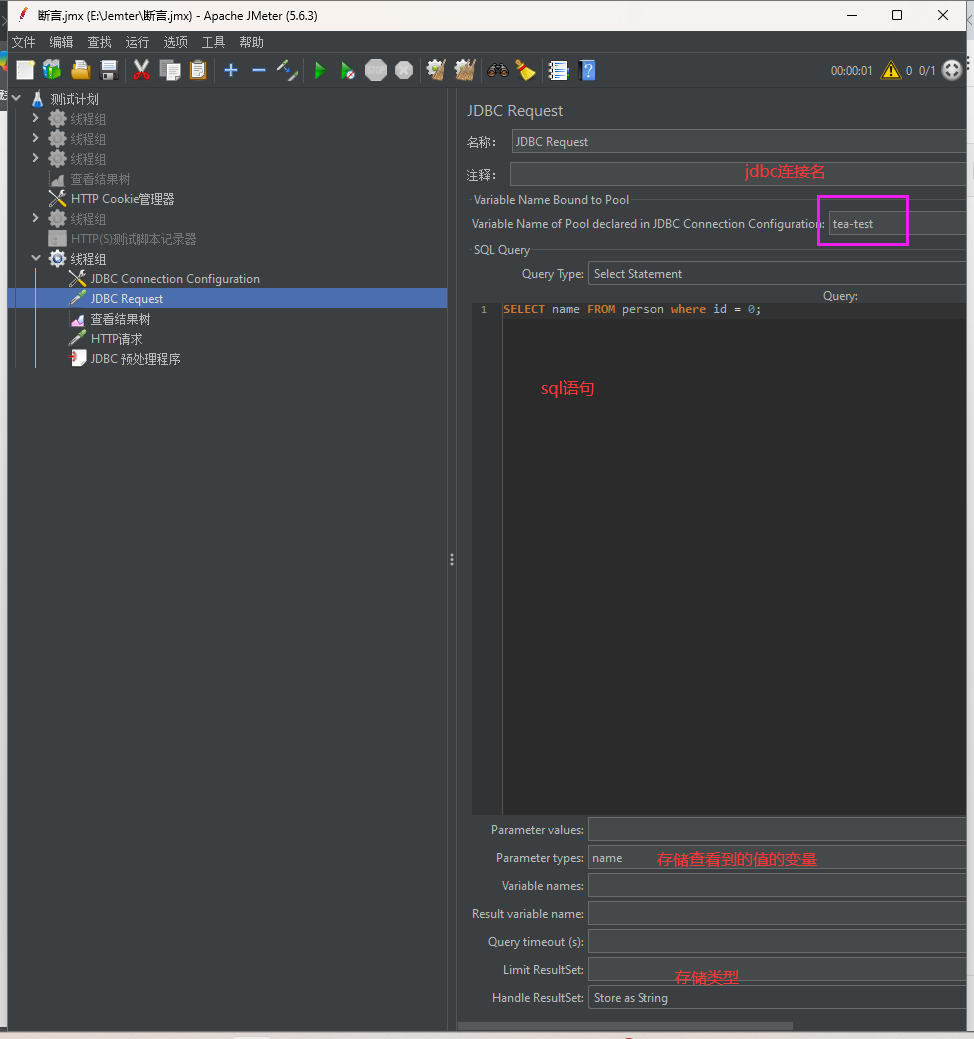This screenshot has width=974, height=1039.
Task: Open Help with question mark icon
Action: [587, 70]
